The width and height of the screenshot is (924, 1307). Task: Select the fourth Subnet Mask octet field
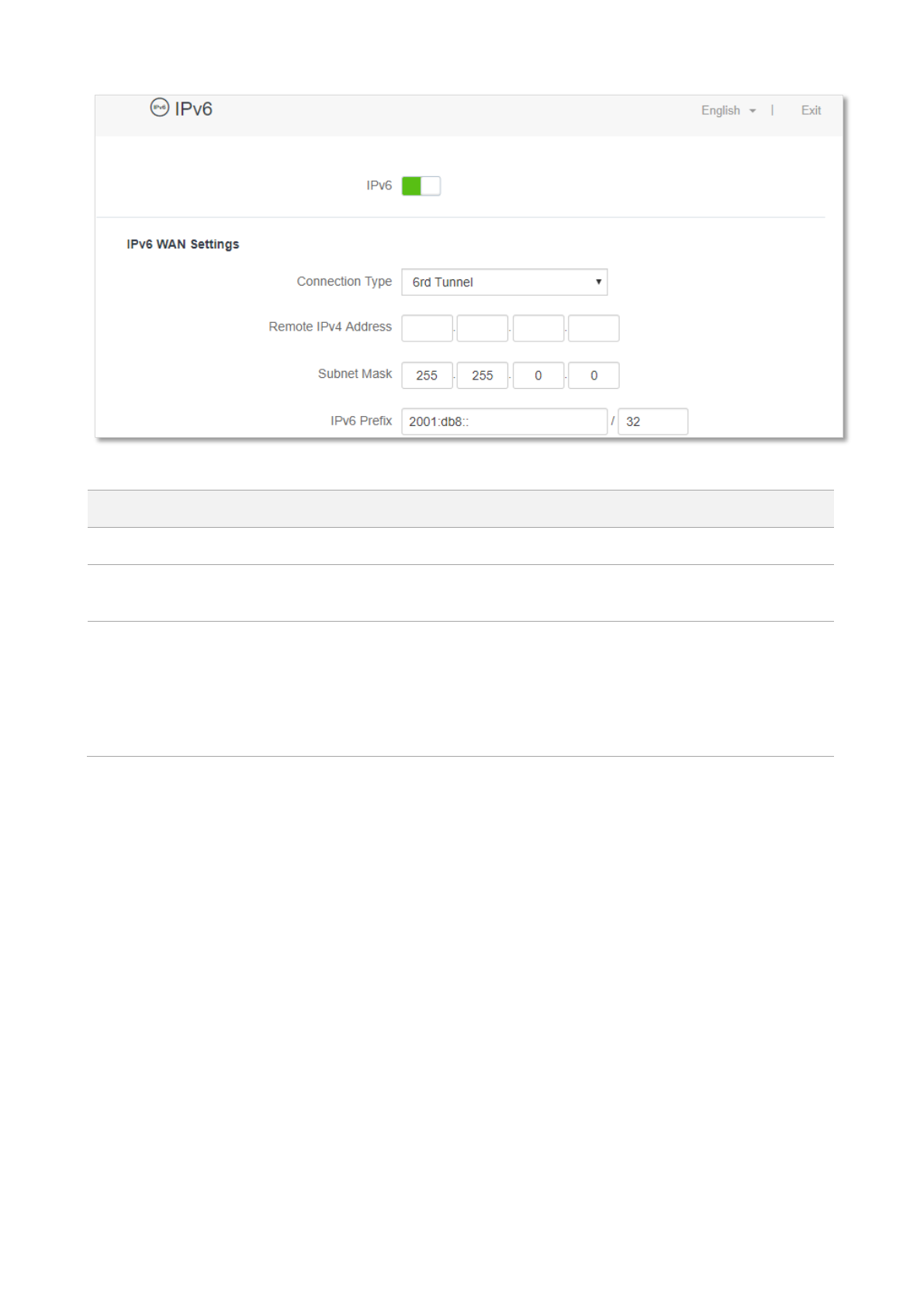click(x=594, y=376)
